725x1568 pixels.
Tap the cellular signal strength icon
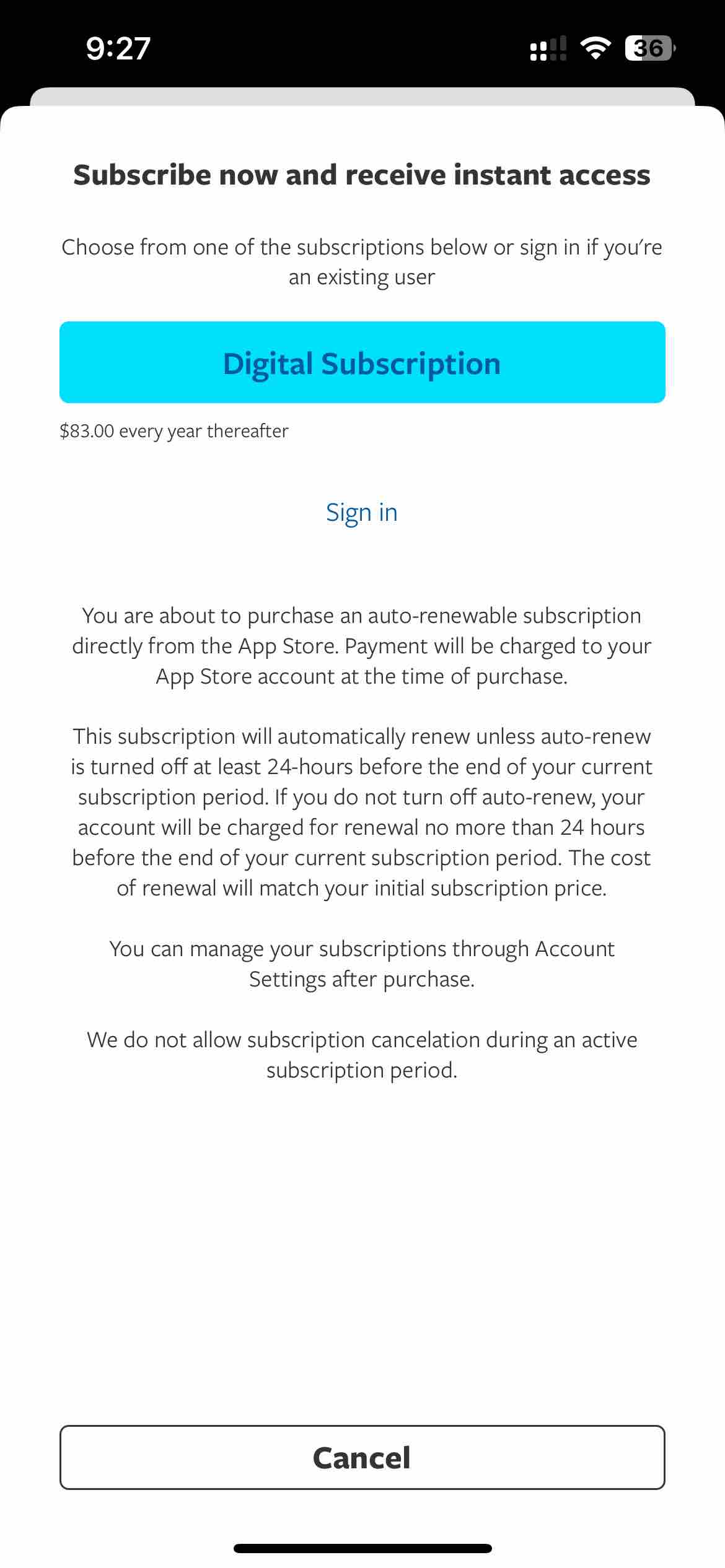click(x=548, y=48)
